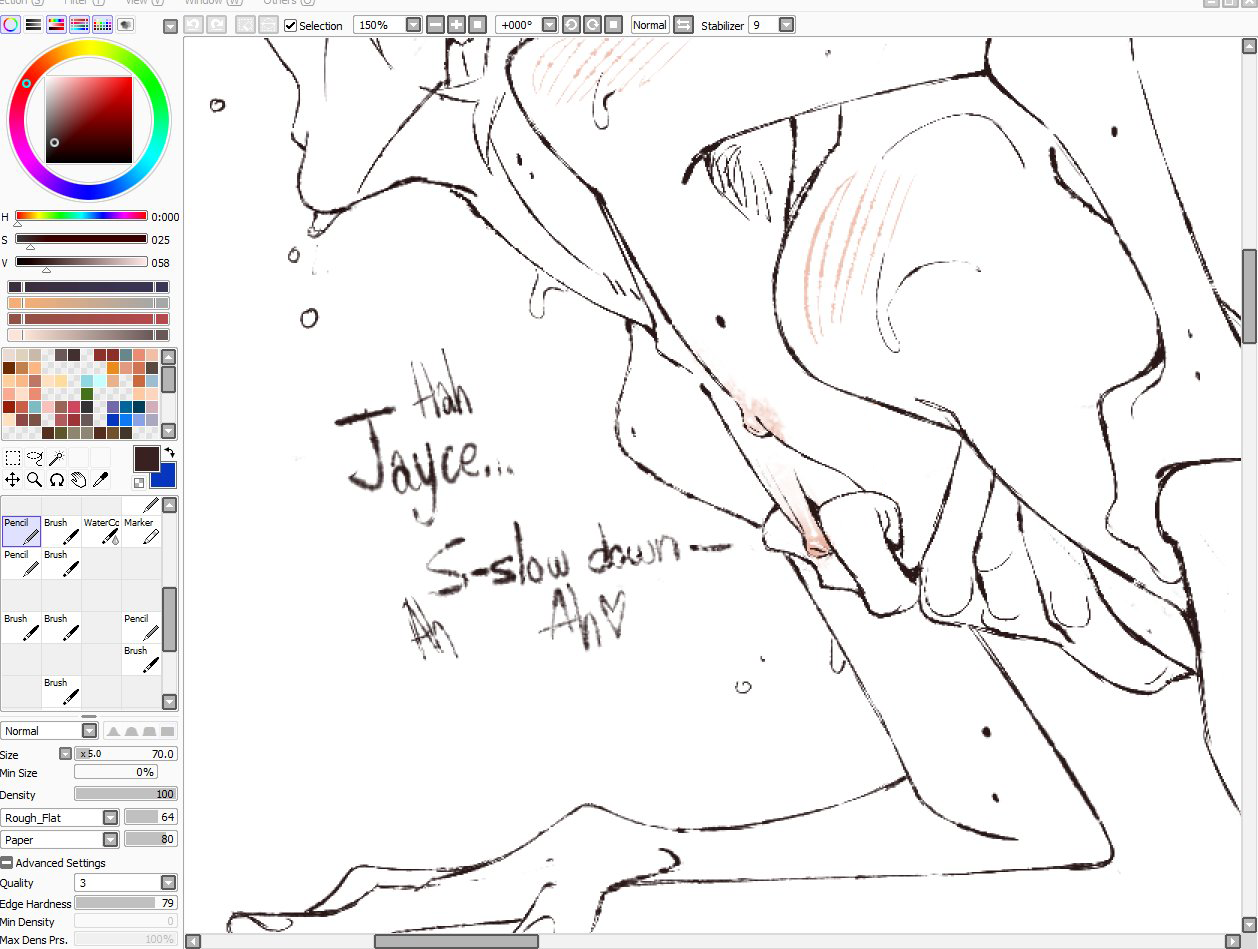Toggle transparent color checker icon
This screenshot has width=1258, height=949.
tap(138, 483)
